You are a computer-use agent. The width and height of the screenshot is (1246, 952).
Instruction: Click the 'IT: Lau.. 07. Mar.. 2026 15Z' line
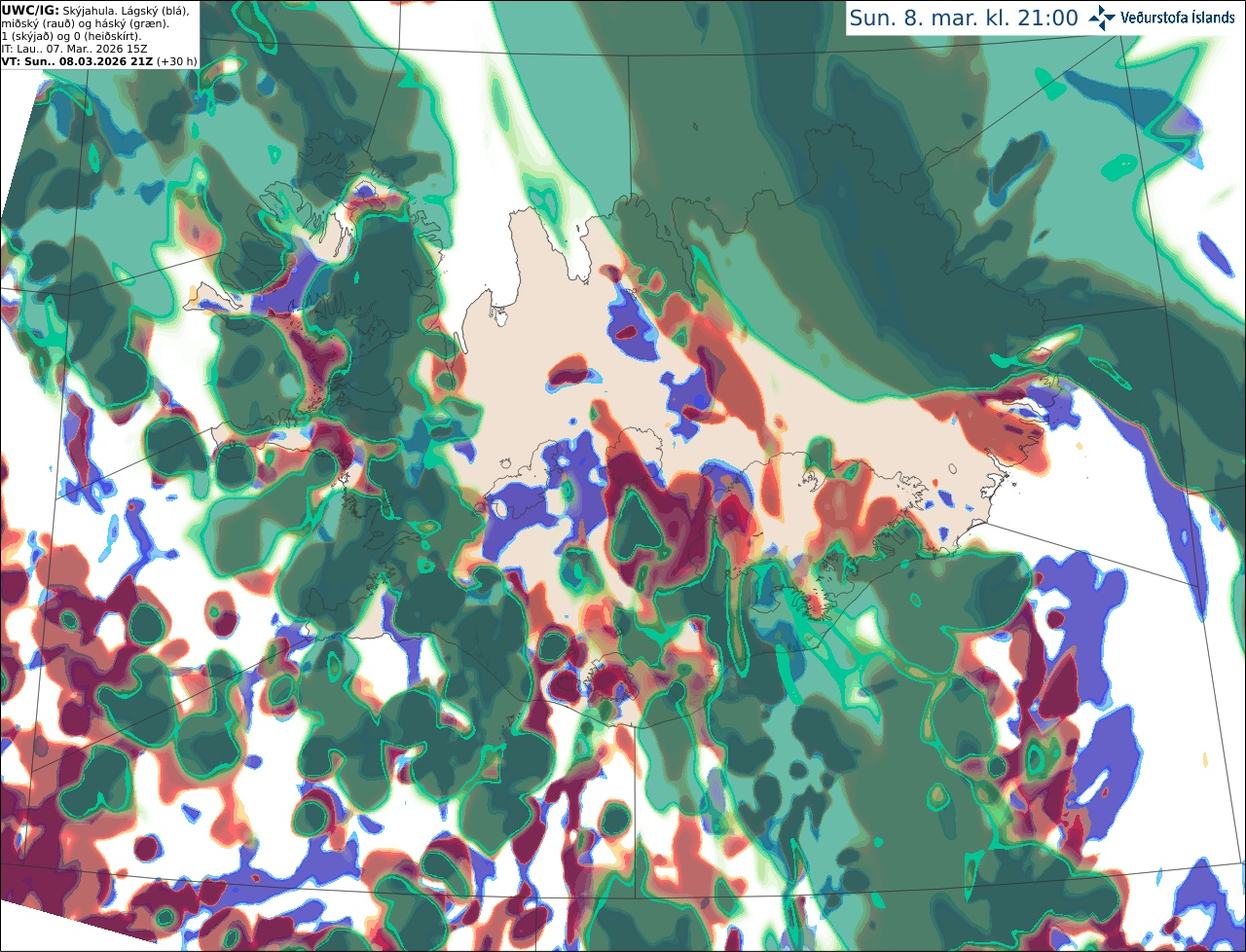click(x=74, y=49)
